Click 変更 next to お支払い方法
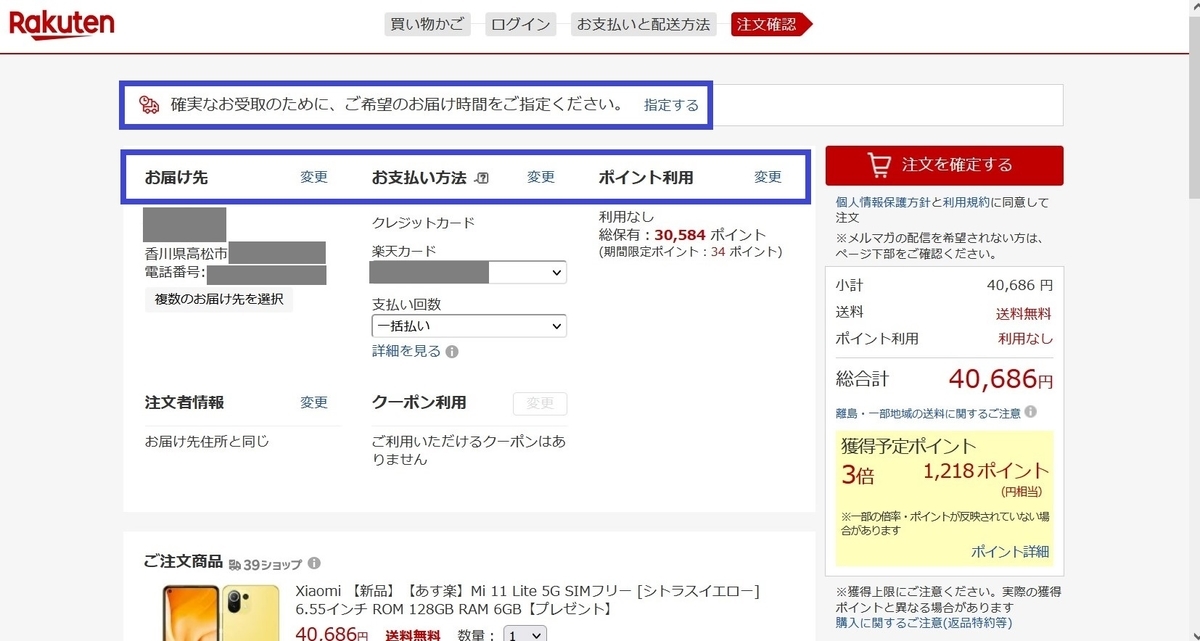The image size is (1200, 641). pos(541,177)
